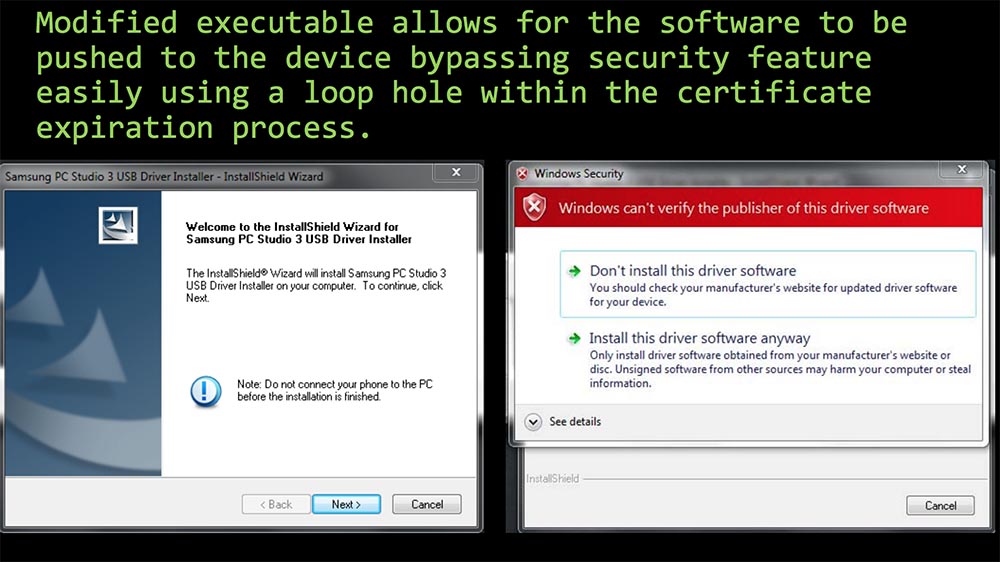Image resolution: width=1000 pixels, height=562 pixels.
Task: Click green arrow beside Install anyway option
Action: coord(575,338)
